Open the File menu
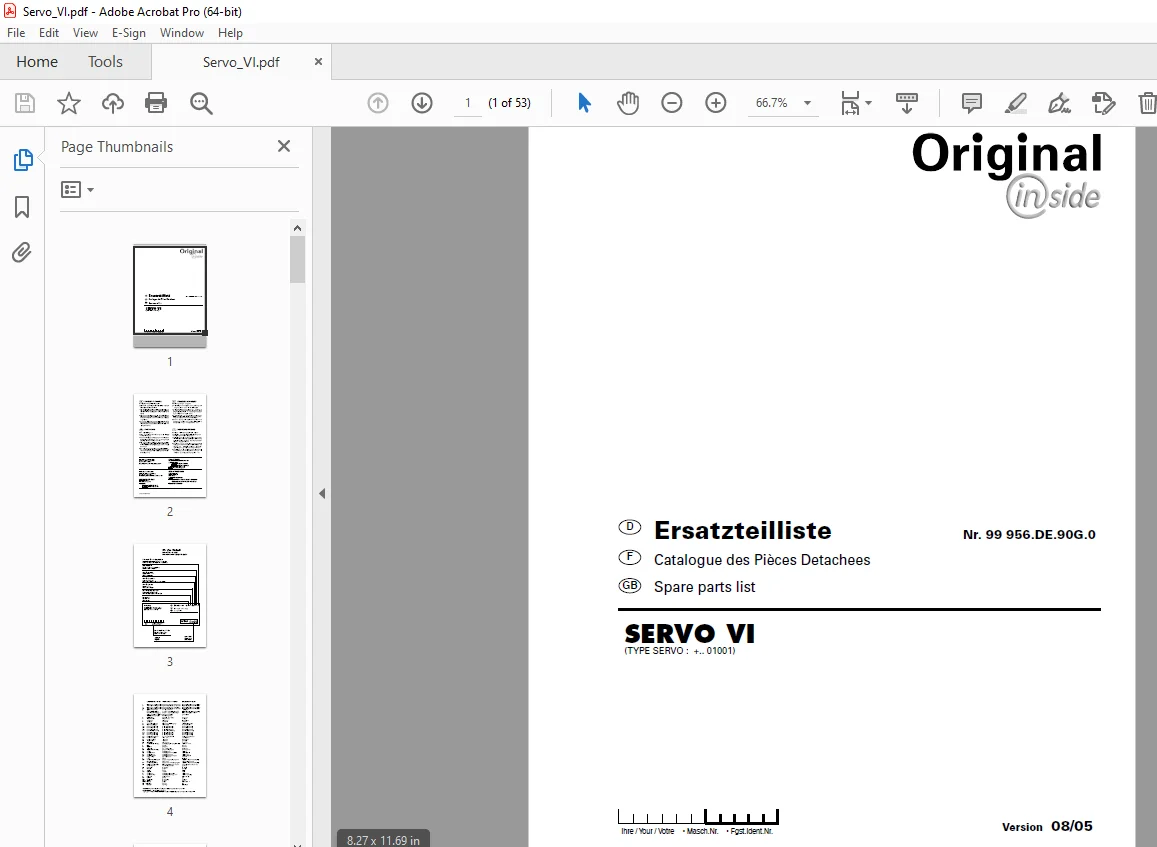 (16, 32)
